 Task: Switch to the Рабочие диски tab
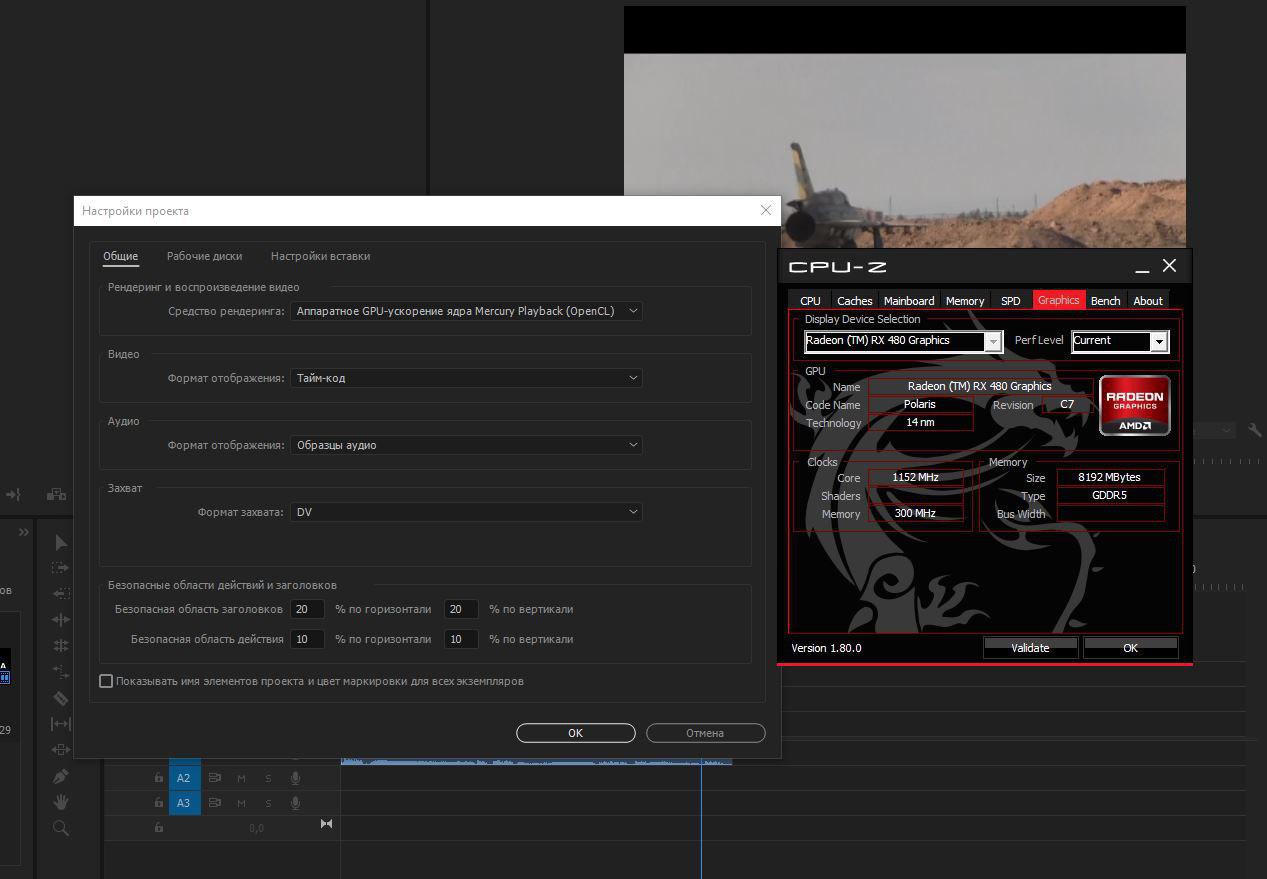[x=204, y=256]
